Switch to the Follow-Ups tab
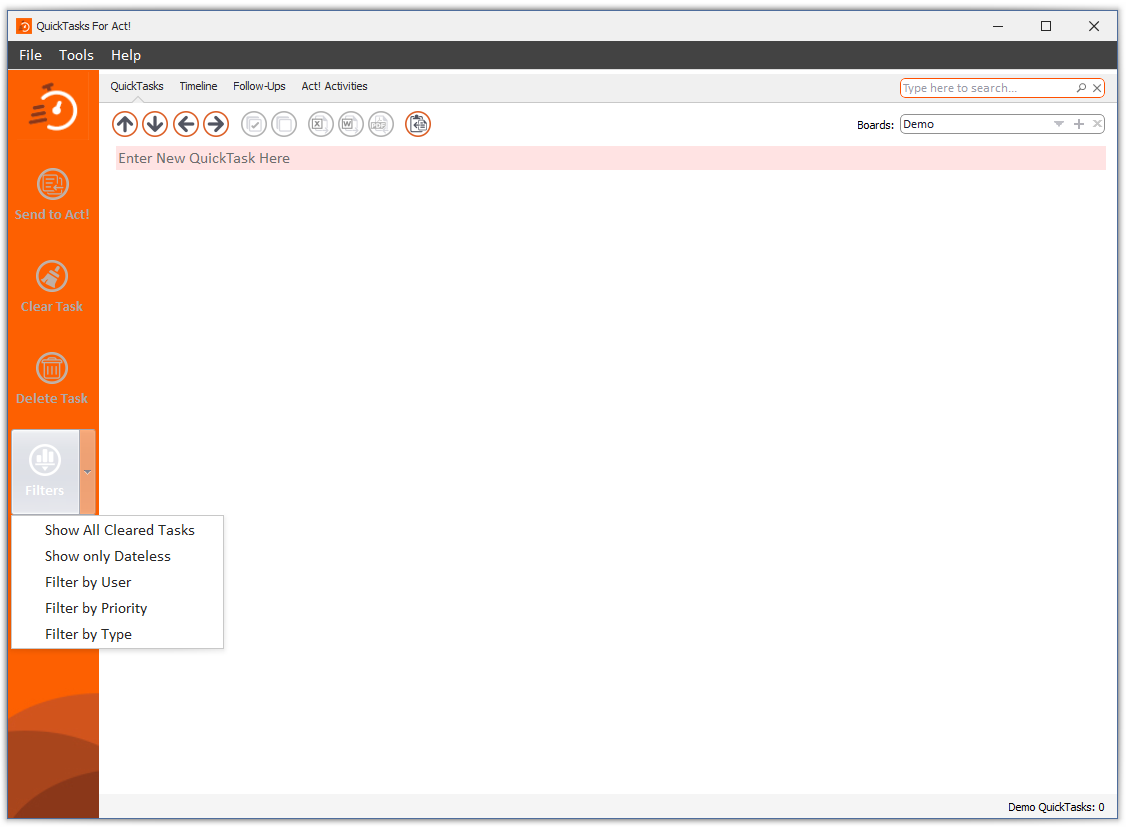The image size is (1128, 829). click(259, 86)
